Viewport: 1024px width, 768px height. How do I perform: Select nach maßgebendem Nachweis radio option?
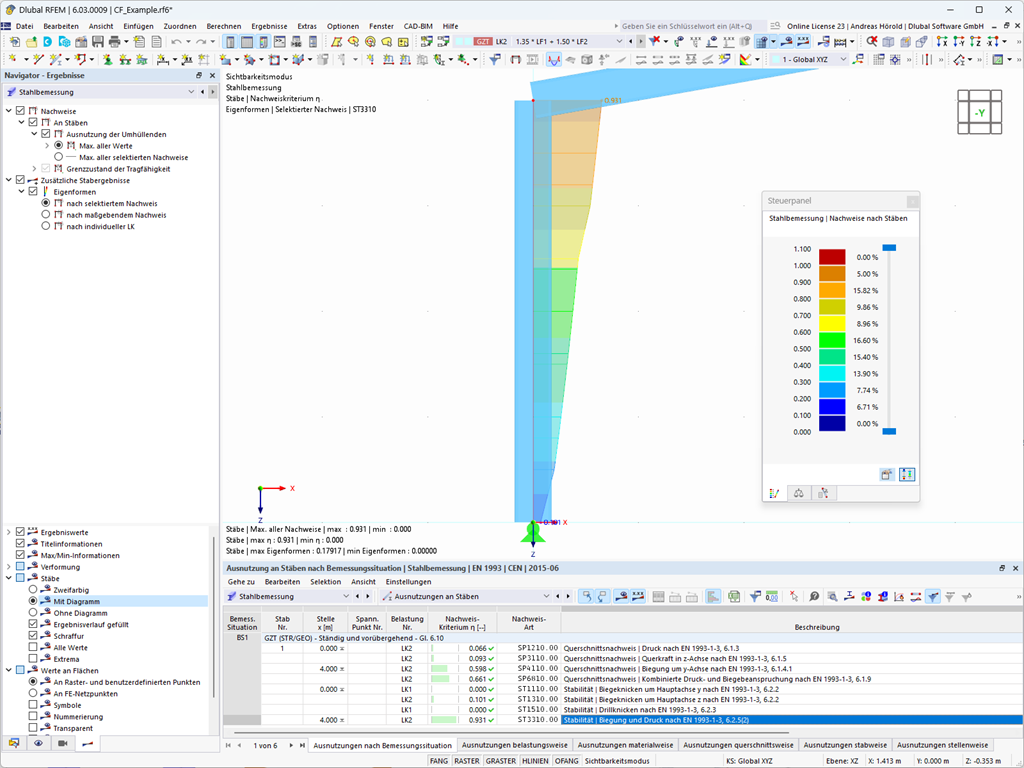[x=46, y=214]
